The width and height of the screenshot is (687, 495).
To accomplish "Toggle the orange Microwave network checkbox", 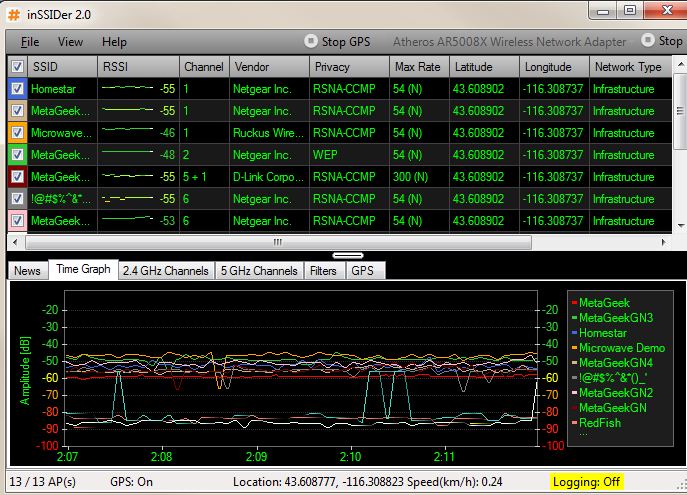I will tap(16, 132).
